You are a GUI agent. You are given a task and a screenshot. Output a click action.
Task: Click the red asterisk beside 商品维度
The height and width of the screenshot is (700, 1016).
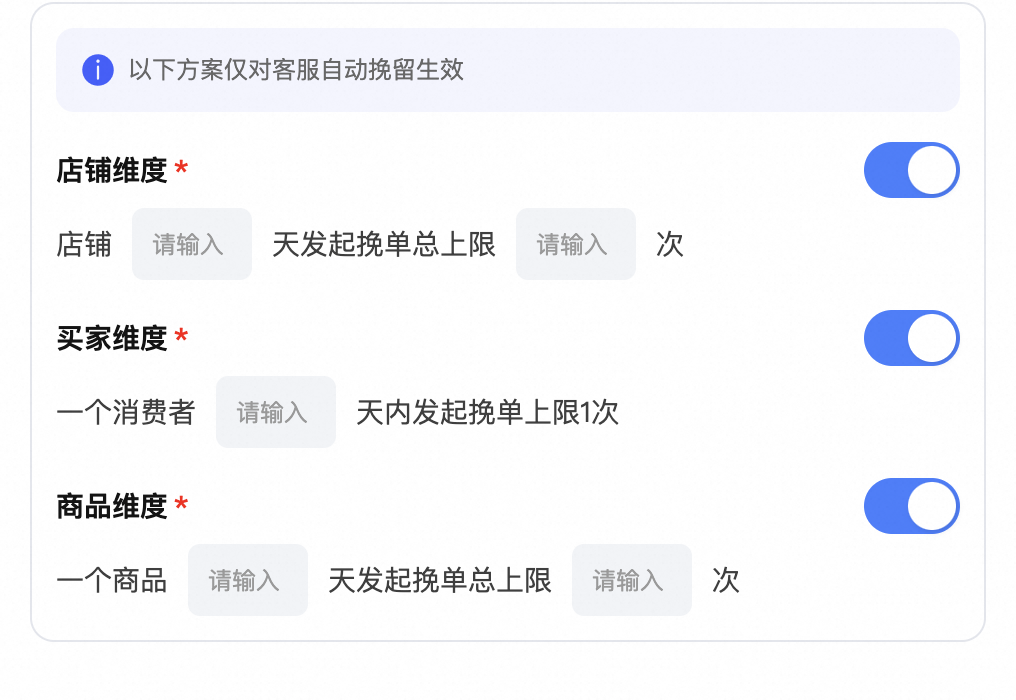(179, 506)
